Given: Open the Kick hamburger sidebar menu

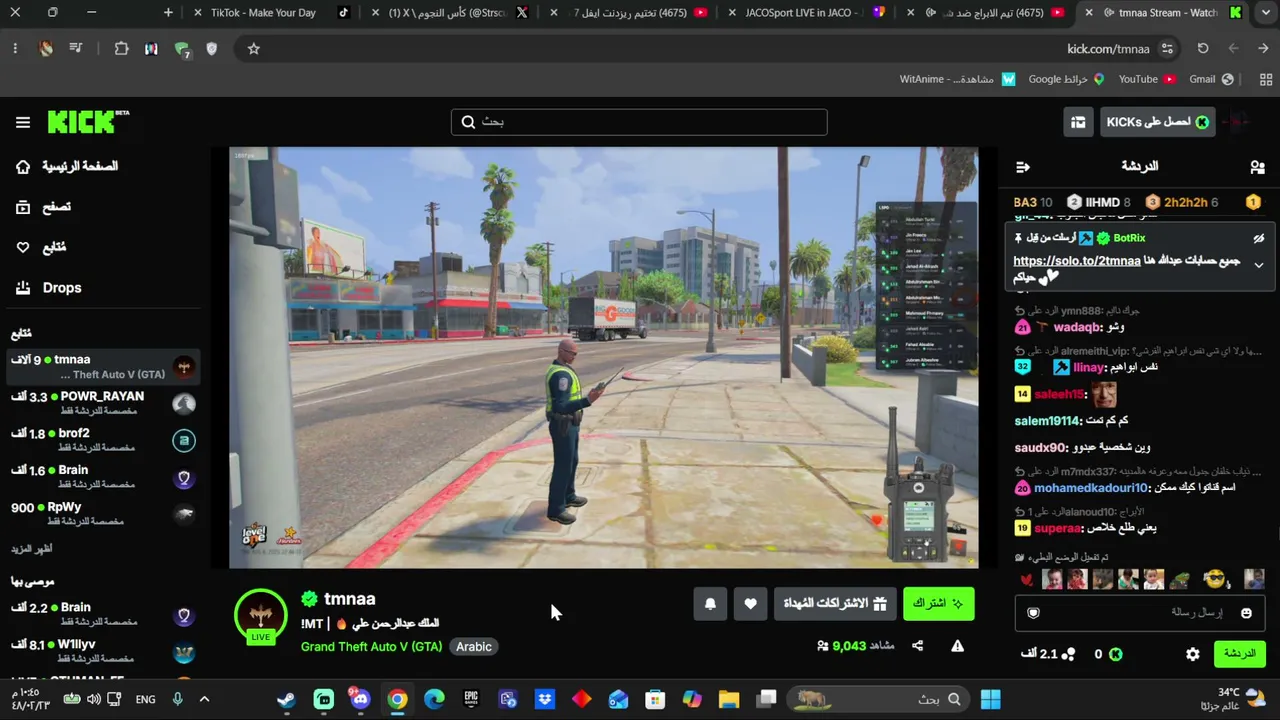Looking at the screenshot, I should (x=23, y=122).
